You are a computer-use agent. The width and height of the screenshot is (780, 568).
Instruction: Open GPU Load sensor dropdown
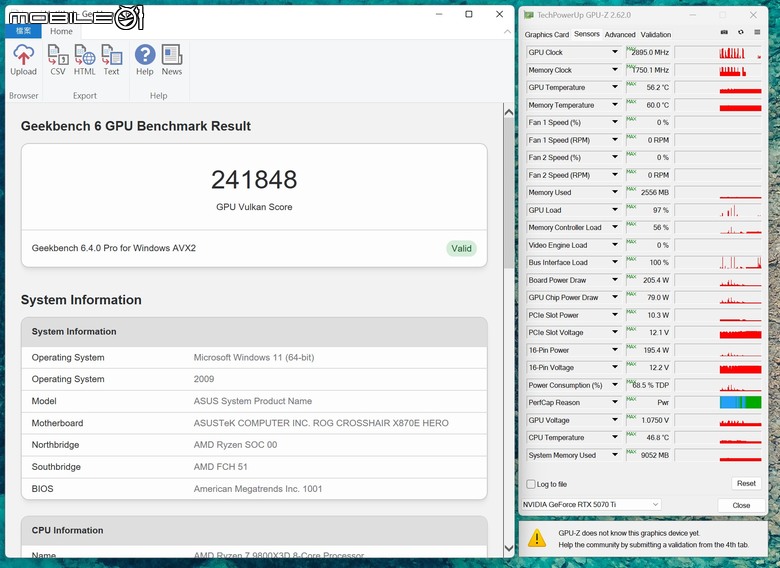click(x=615, y=210)
